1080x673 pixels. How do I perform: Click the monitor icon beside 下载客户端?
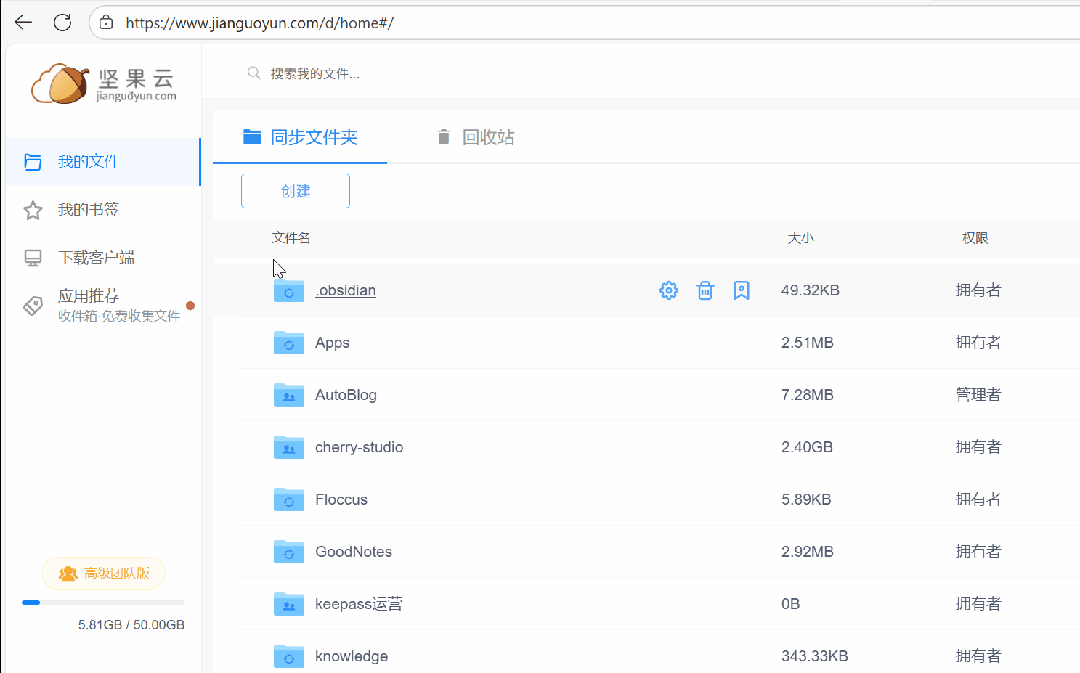[32, 258]
